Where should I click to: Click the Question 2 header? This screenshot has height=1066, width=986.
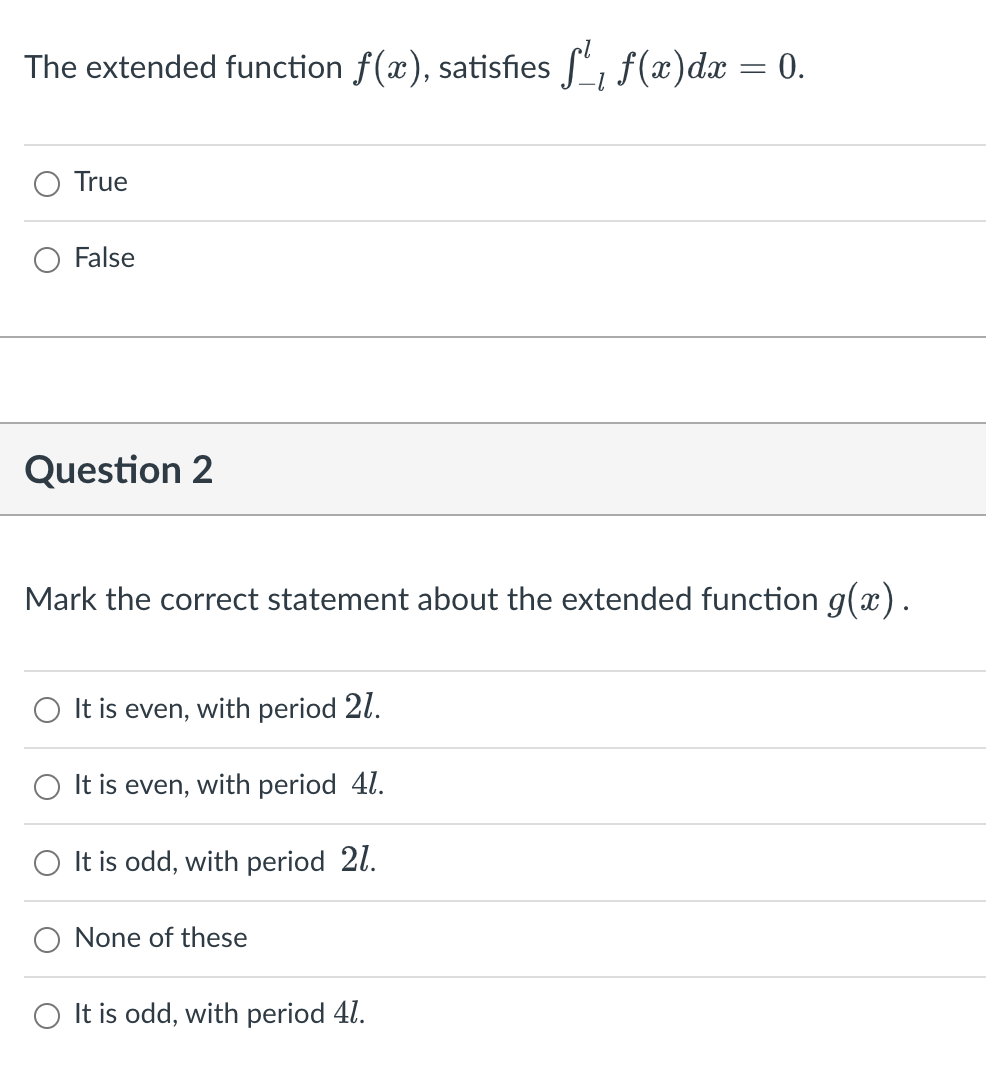117,469
